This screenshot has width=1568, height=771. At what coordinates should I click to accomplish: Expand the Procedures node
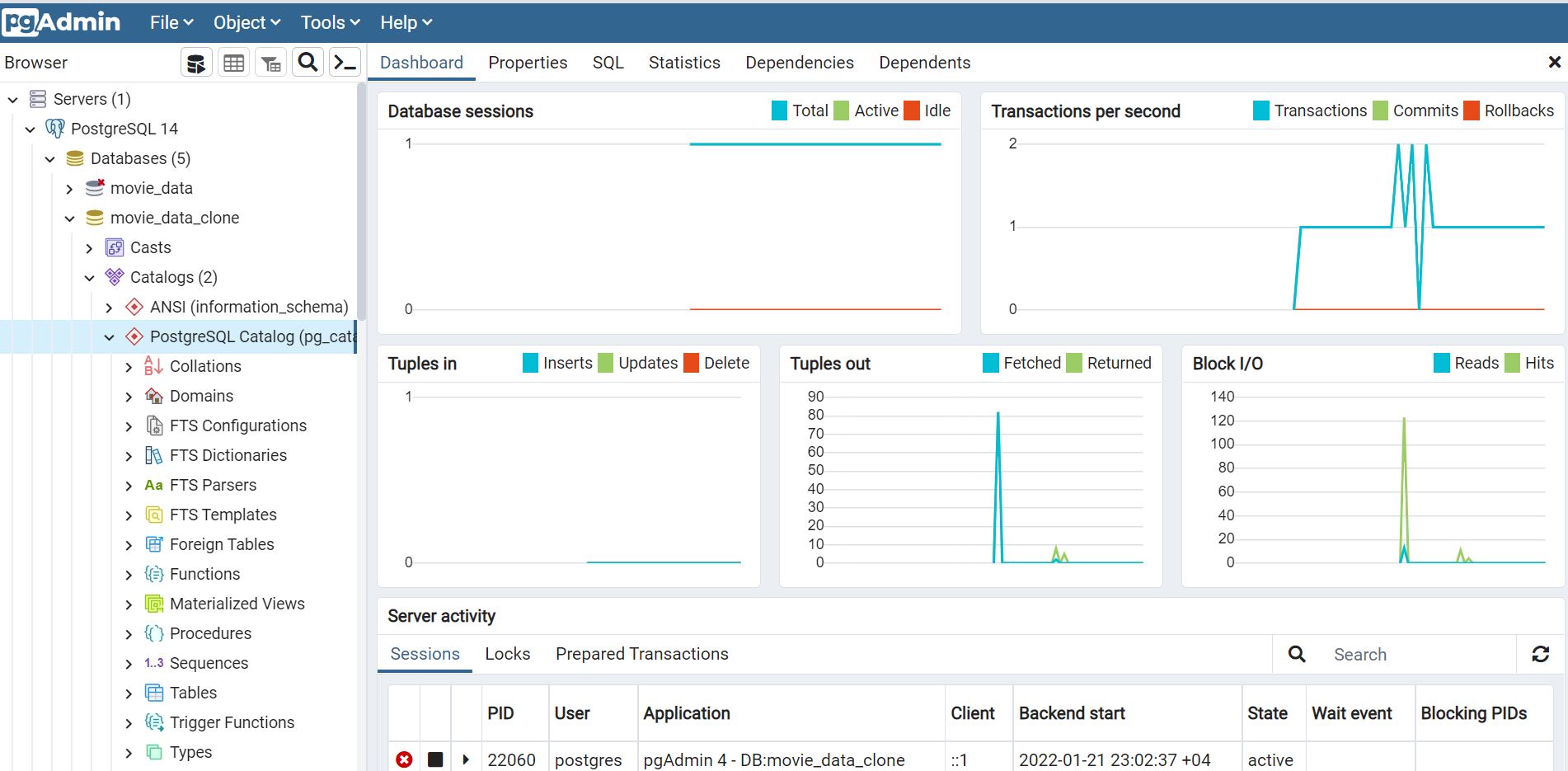tap(129, 634)
